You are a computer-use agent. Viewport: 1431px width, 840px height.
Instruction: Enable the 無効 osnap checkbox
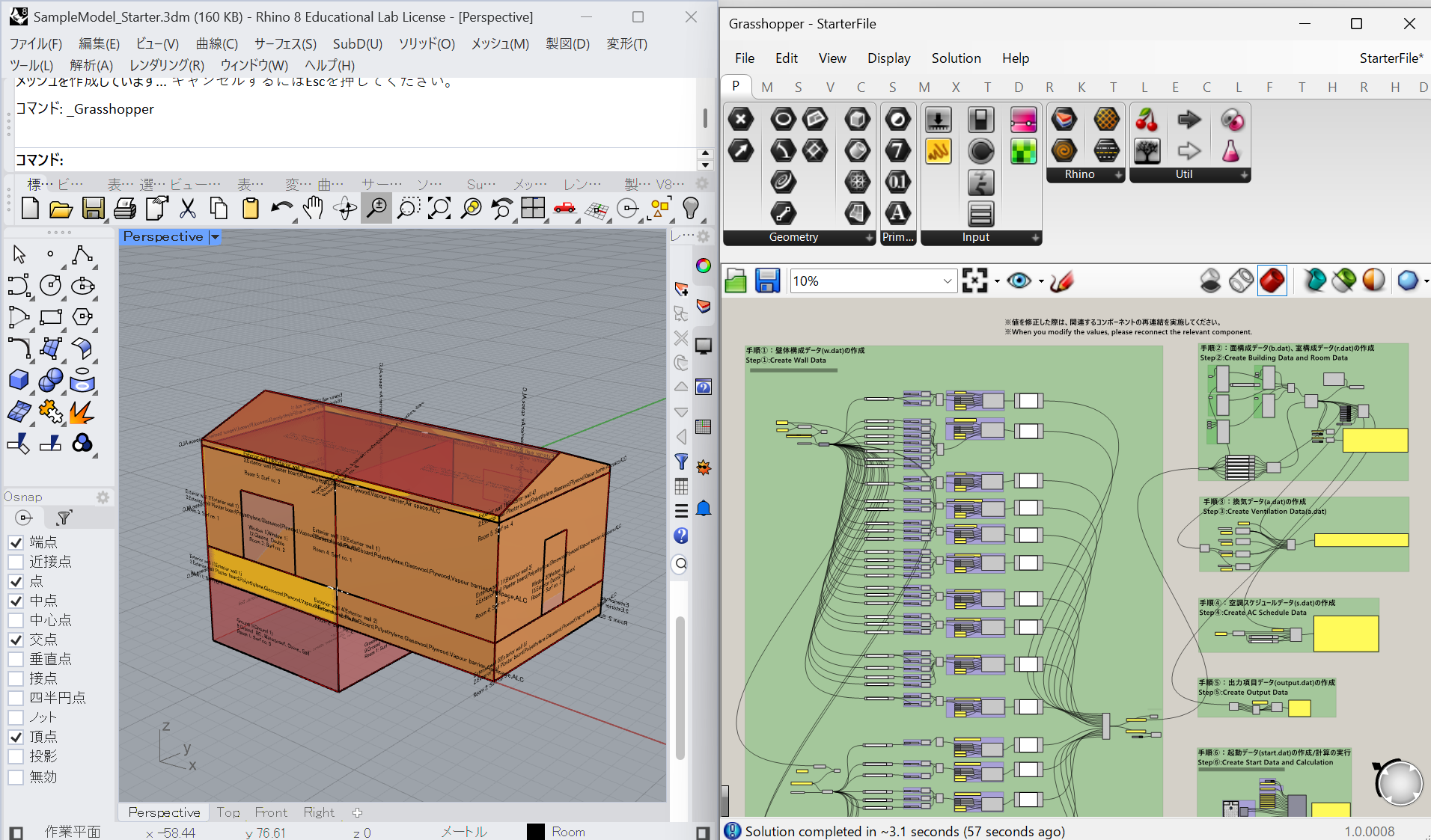tap(16, 777)
